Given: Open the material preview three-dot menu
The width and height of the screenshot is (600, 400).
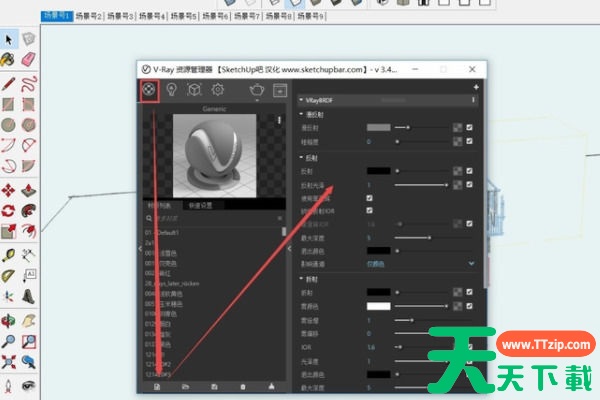Looking at the screenshot, I should point(279,120).
